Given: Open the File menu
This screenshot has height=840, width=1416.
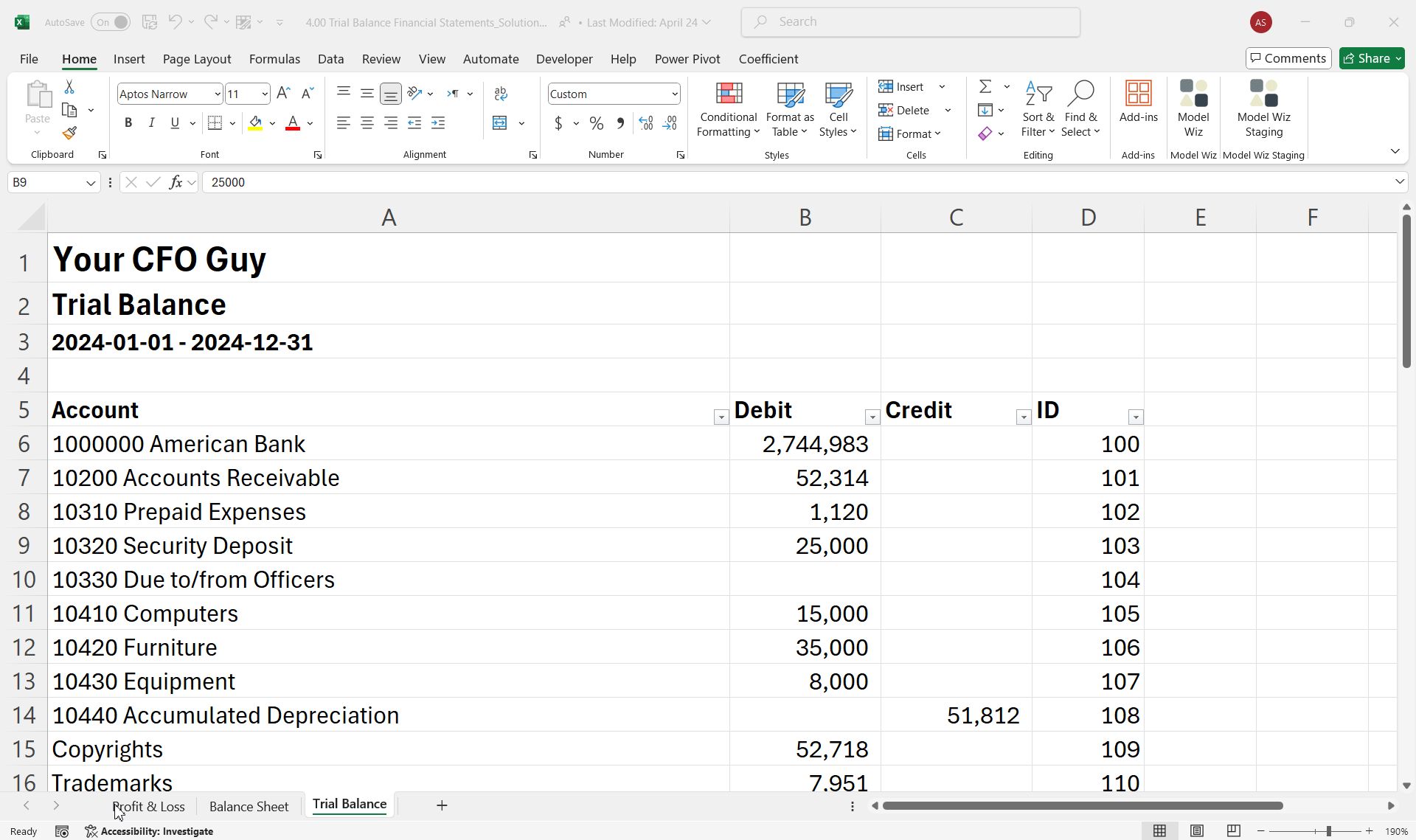Looking at the screenshot, I should tap(29, 59).
